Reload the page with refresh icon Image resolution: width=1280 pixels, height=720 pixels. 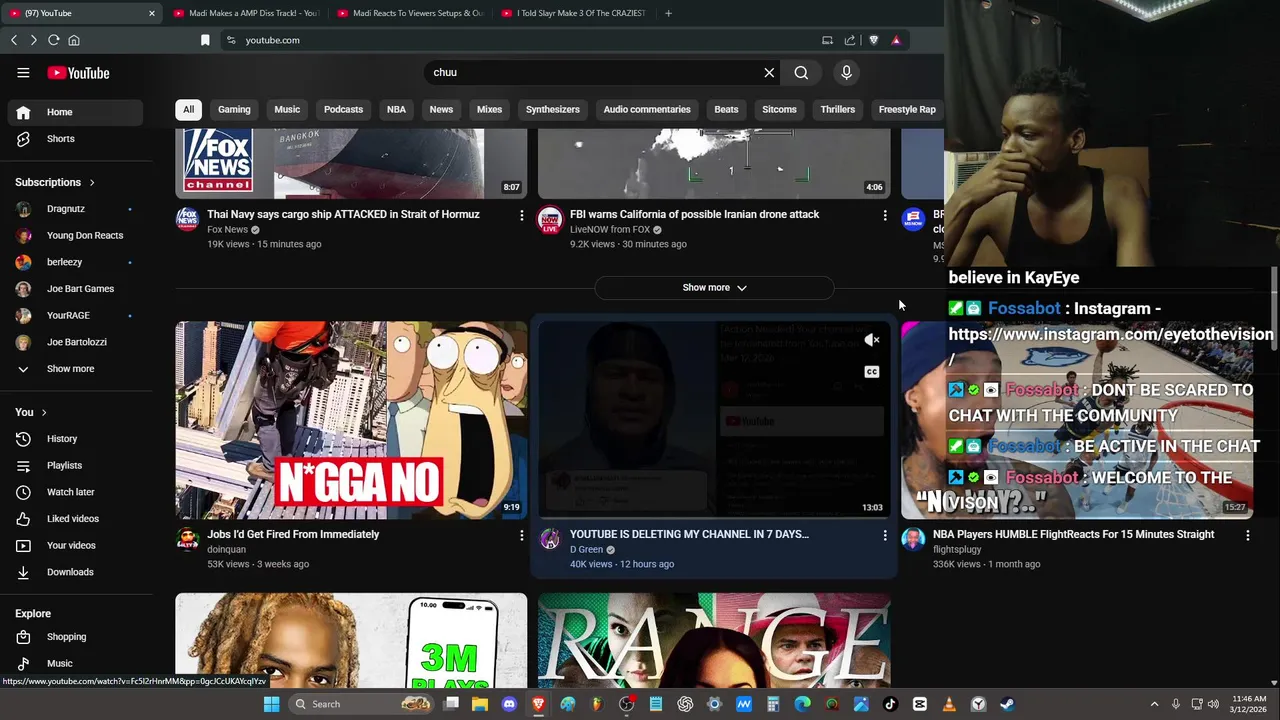[53, 40]
